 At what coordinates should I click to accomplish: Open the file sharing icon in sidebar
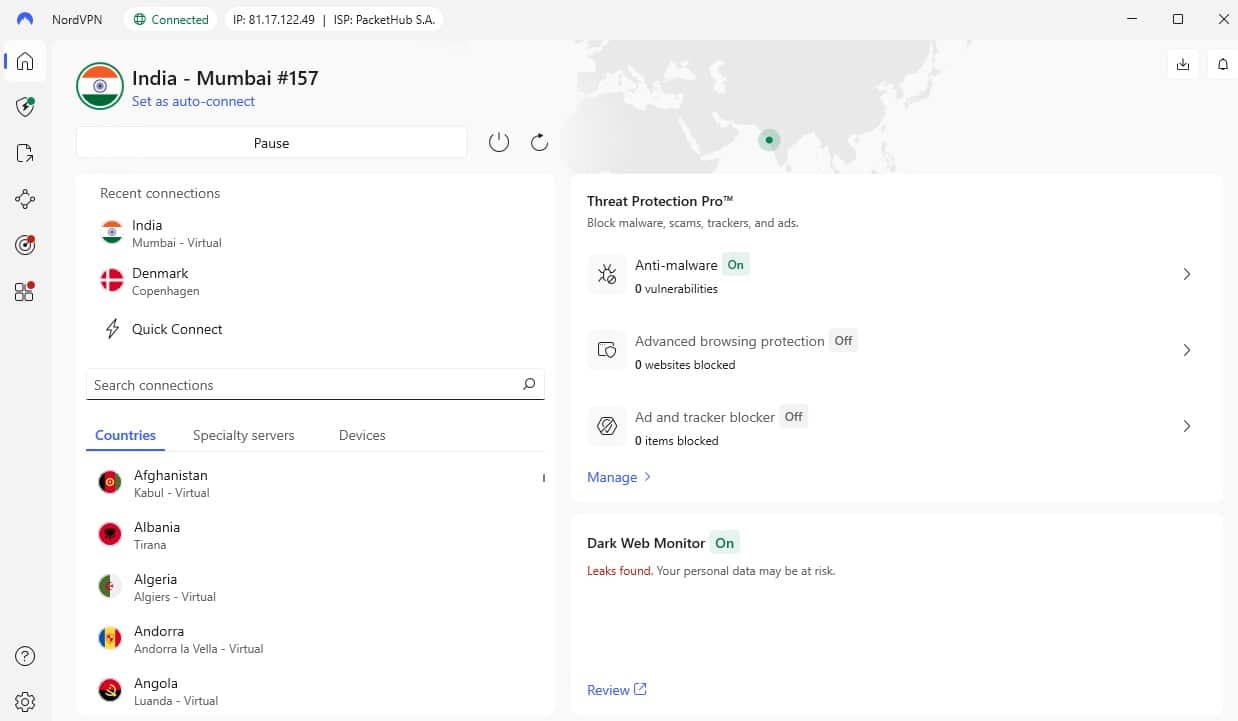pos(25,153)
